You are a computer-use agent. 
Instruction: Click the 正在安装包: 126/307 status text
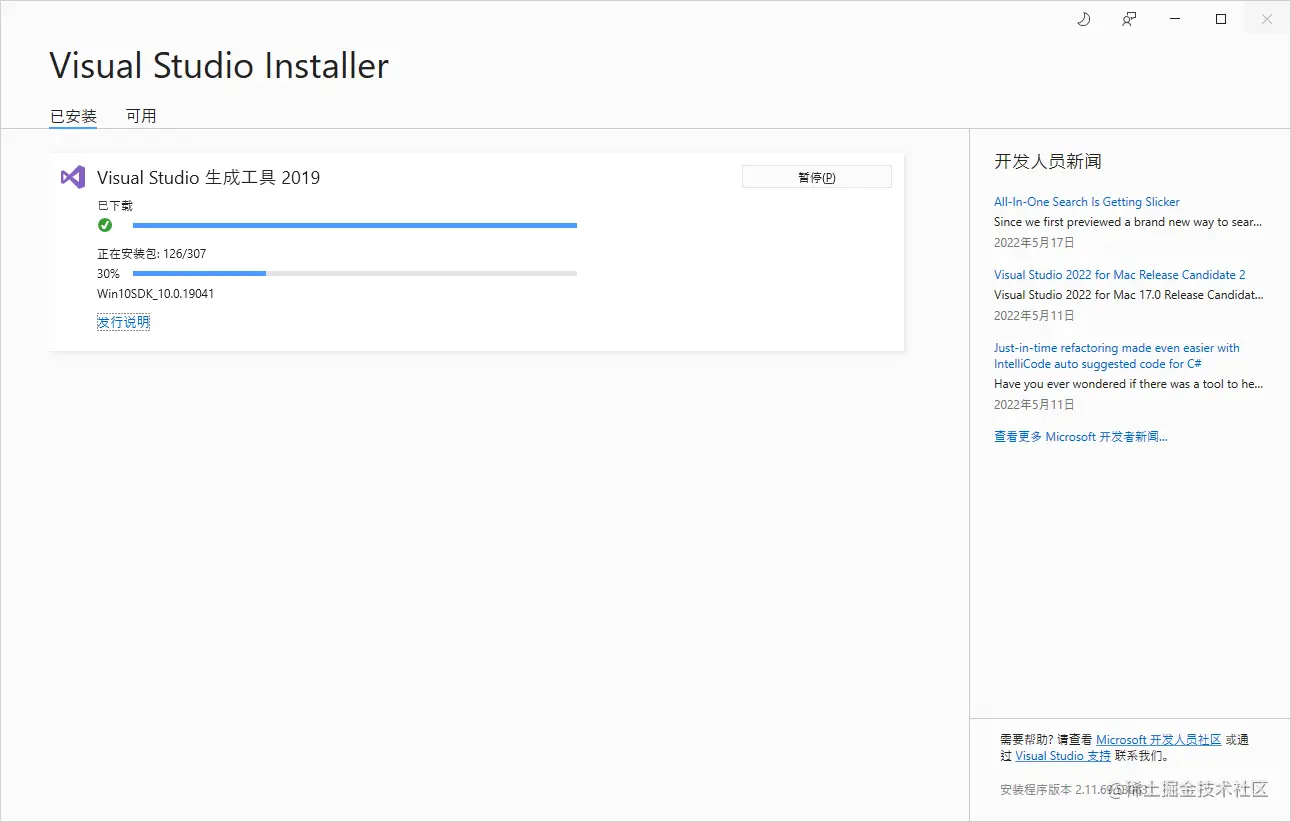(151, 253)
